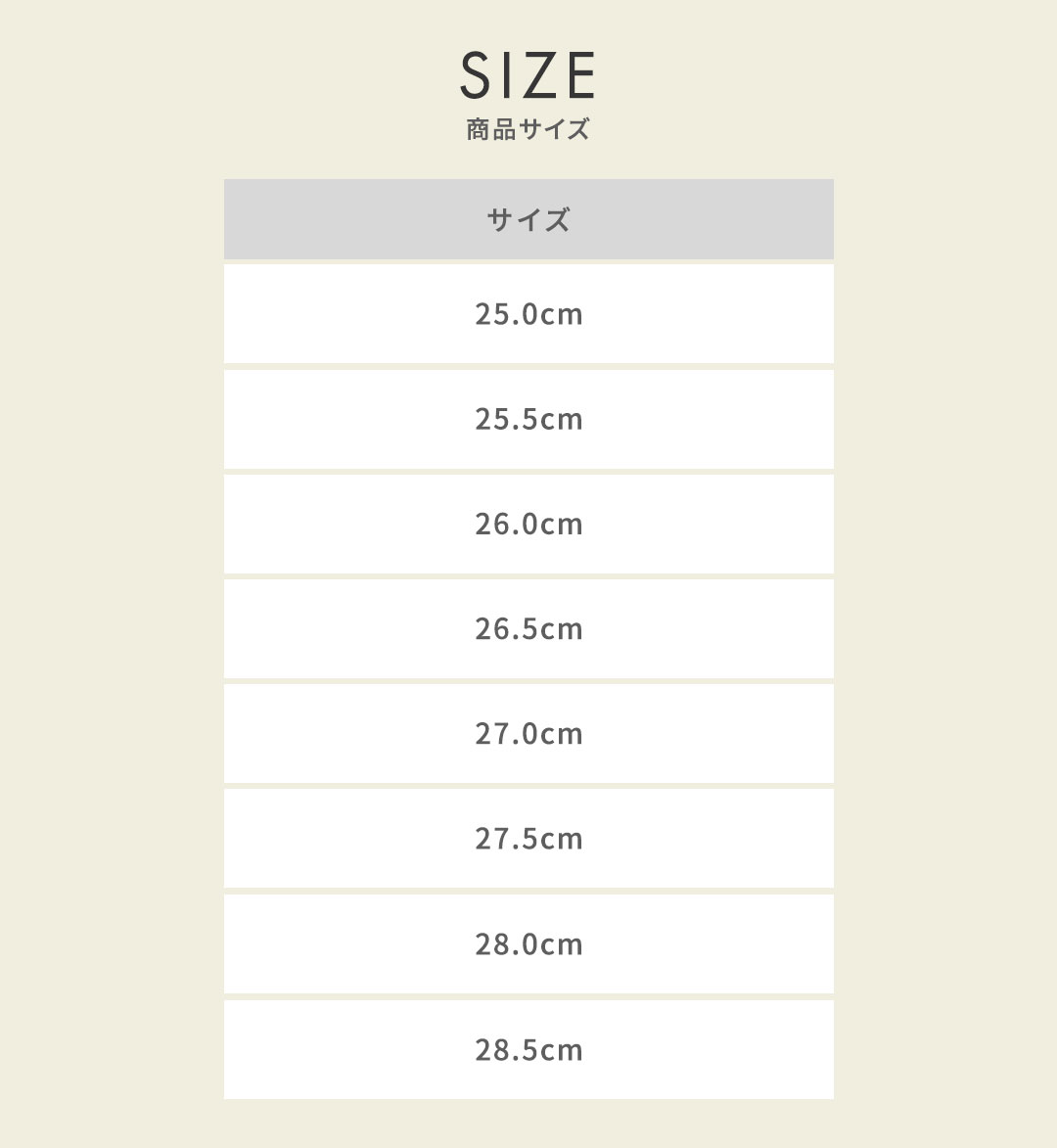Choose the 25.5cm size option
Screen dimensions: 1057x1148
coord(528,419)
